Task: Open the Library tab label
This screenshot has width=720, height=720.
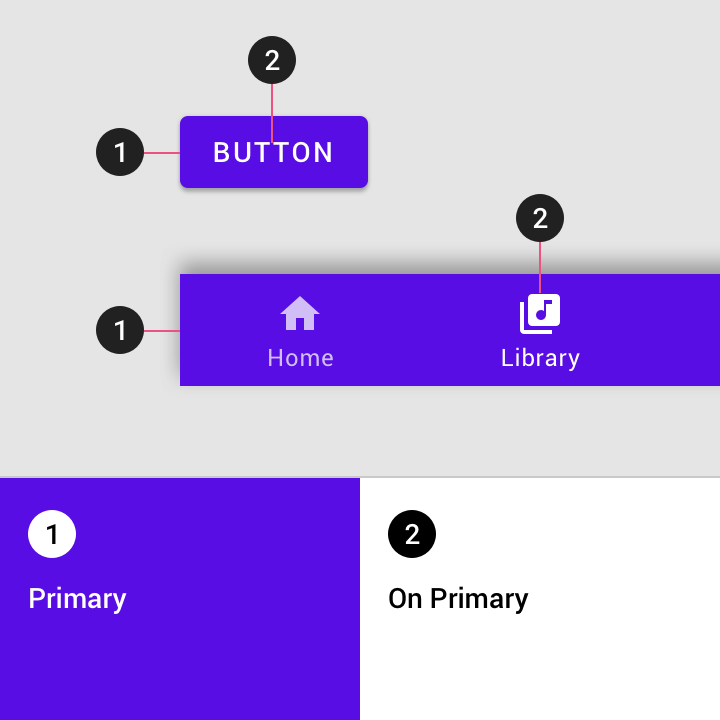Action: (x=540, y=359)
